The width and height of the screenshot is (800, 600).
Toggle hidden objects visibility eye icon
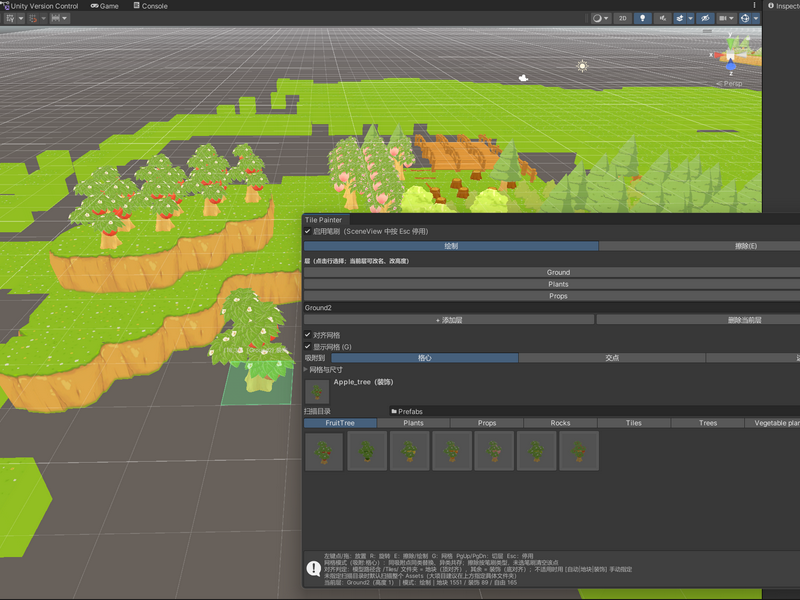tap(705, 18)
